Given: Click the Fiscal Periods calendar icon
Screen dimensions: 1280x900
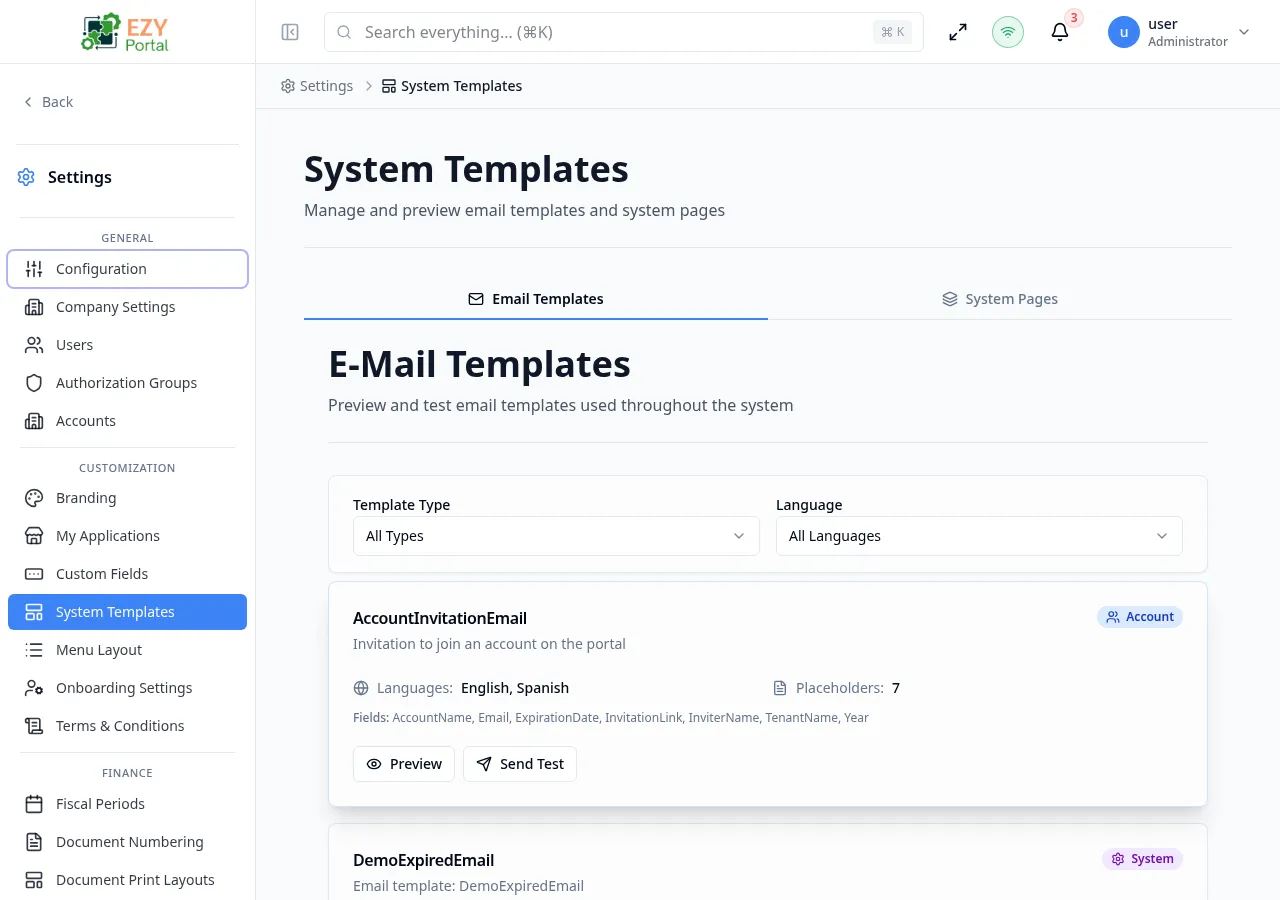Looking at the screenshot, I should (34, 804).
